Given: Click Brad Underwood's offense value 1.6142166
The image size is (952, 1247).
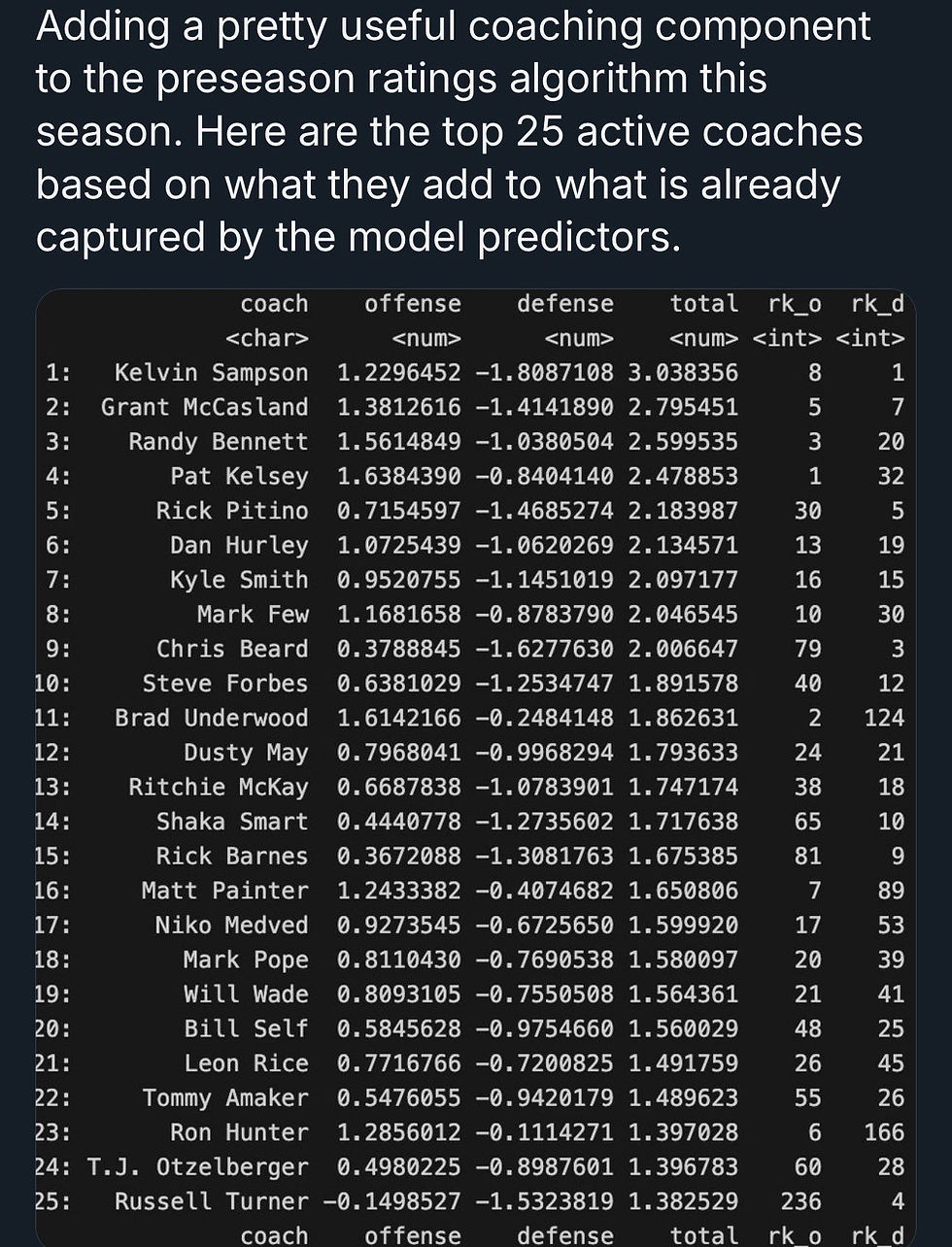Looking at the screenshot, I should click(398, 719).
